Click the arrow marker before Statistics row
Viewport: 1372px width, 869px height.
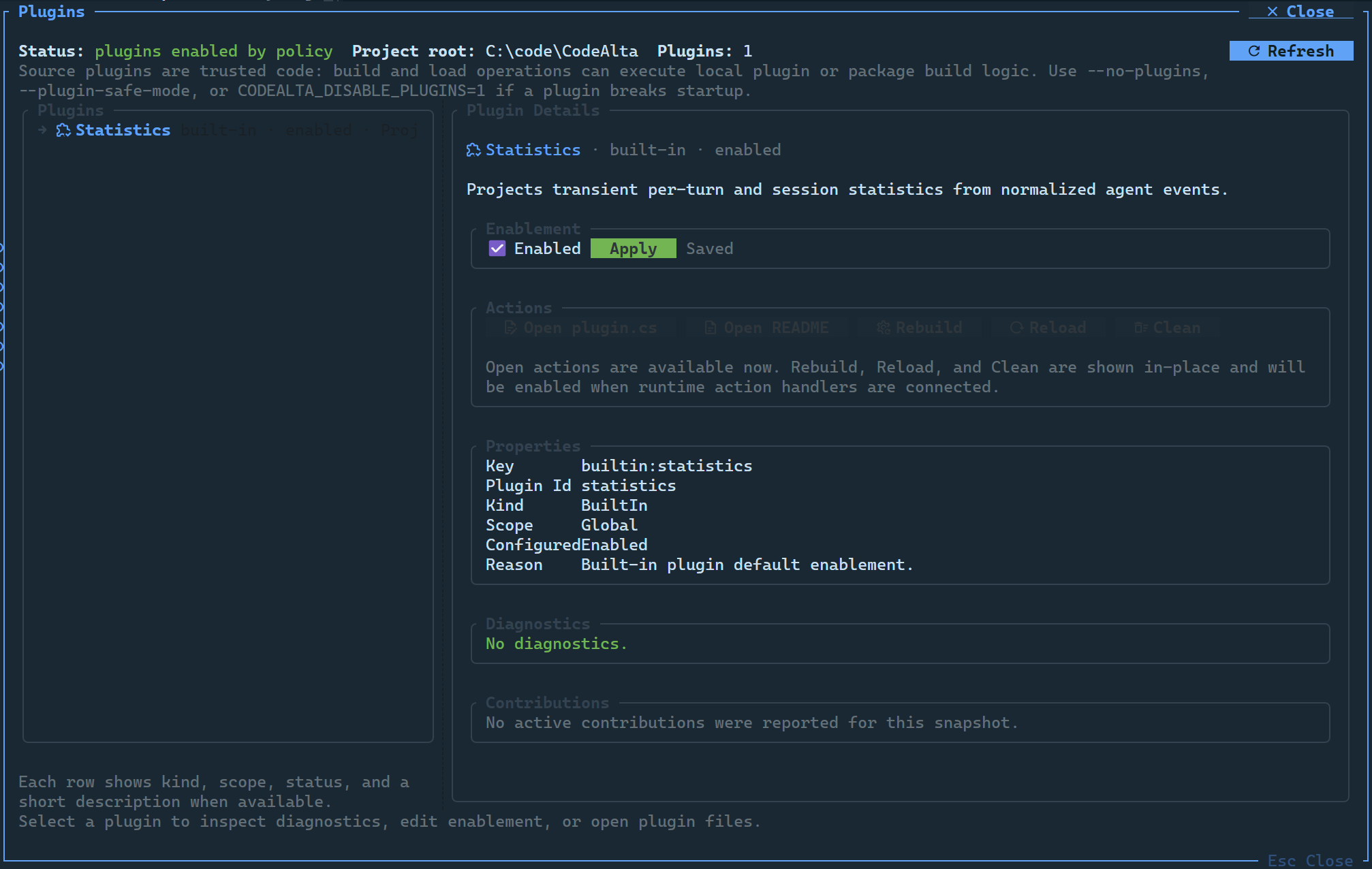[42, 130]
